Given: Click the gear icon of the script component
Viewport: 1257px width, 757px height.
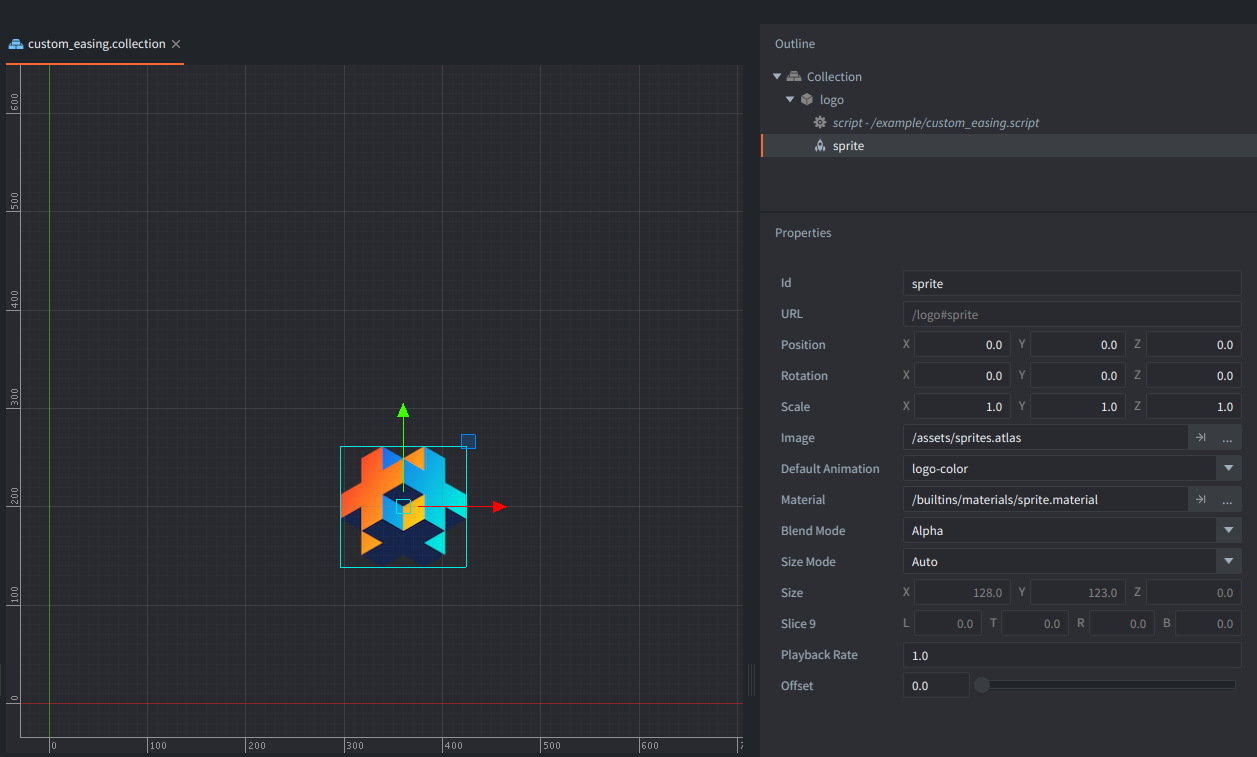Looking at the screenshot, I should (x=820, y=123).
